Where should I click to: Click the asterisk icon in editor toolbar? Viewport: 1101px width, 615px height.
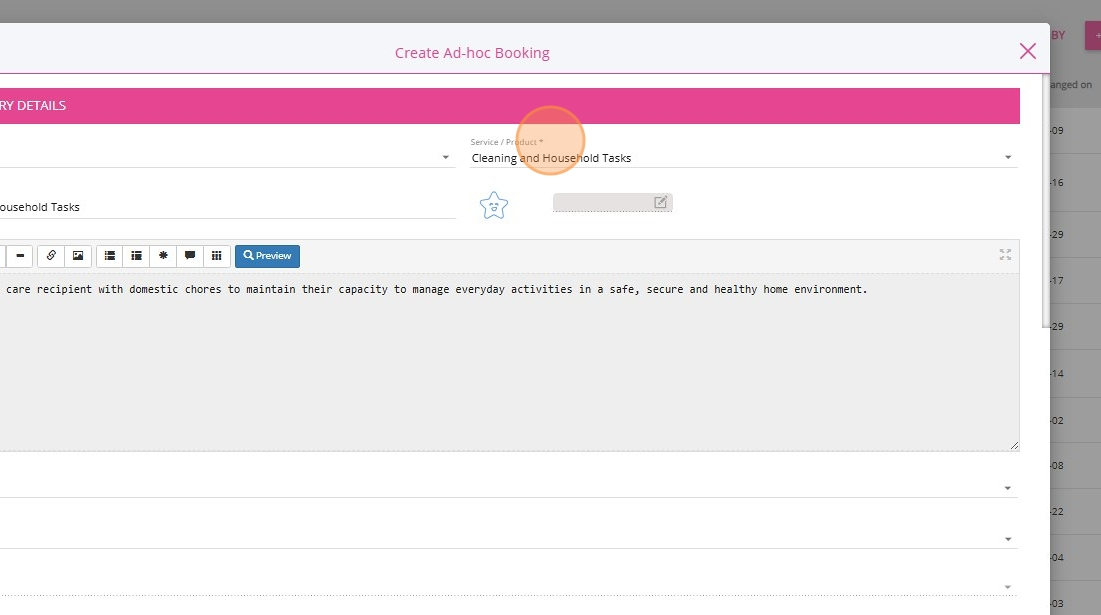pos(163,256)
